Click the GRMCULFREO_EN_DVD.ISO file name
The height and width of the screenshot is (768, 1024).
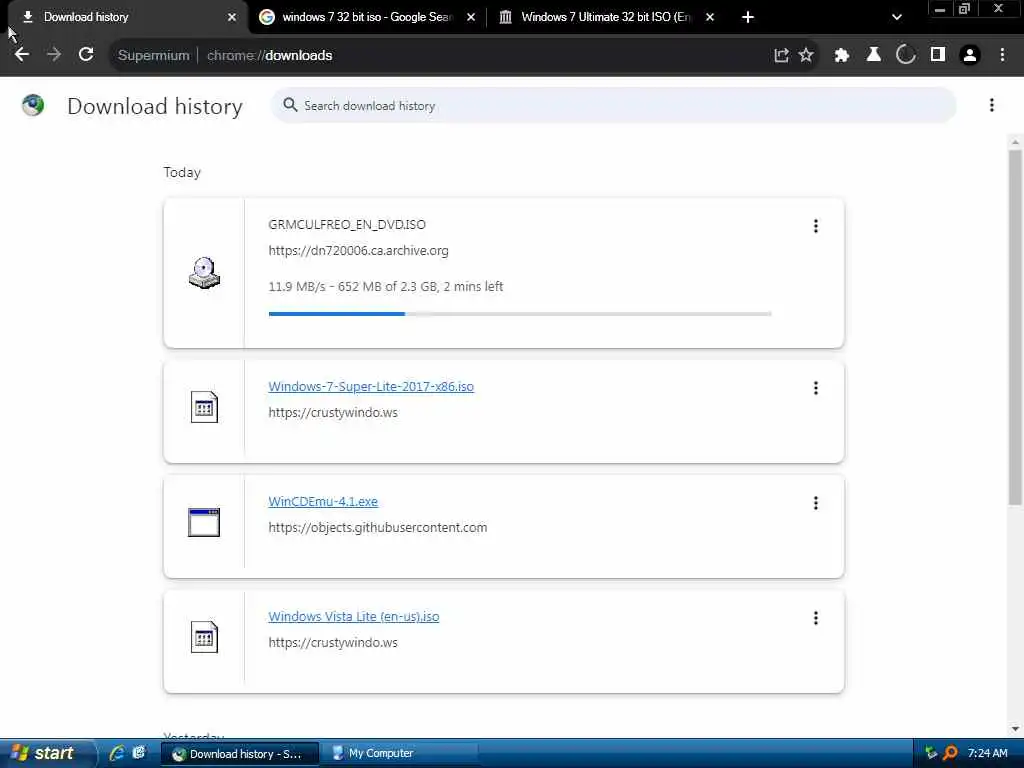pyautogui.click(x=347, y=225)
